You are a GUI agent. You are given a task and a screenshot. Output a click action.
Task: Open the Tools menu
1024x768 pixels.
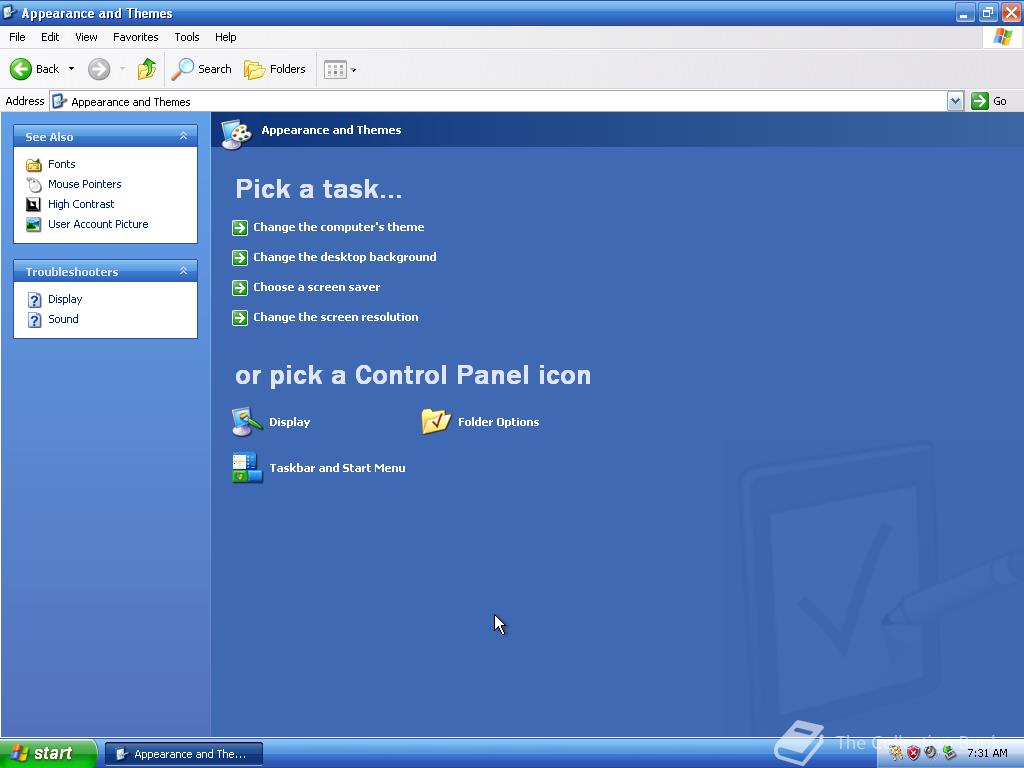pos(187,37)
